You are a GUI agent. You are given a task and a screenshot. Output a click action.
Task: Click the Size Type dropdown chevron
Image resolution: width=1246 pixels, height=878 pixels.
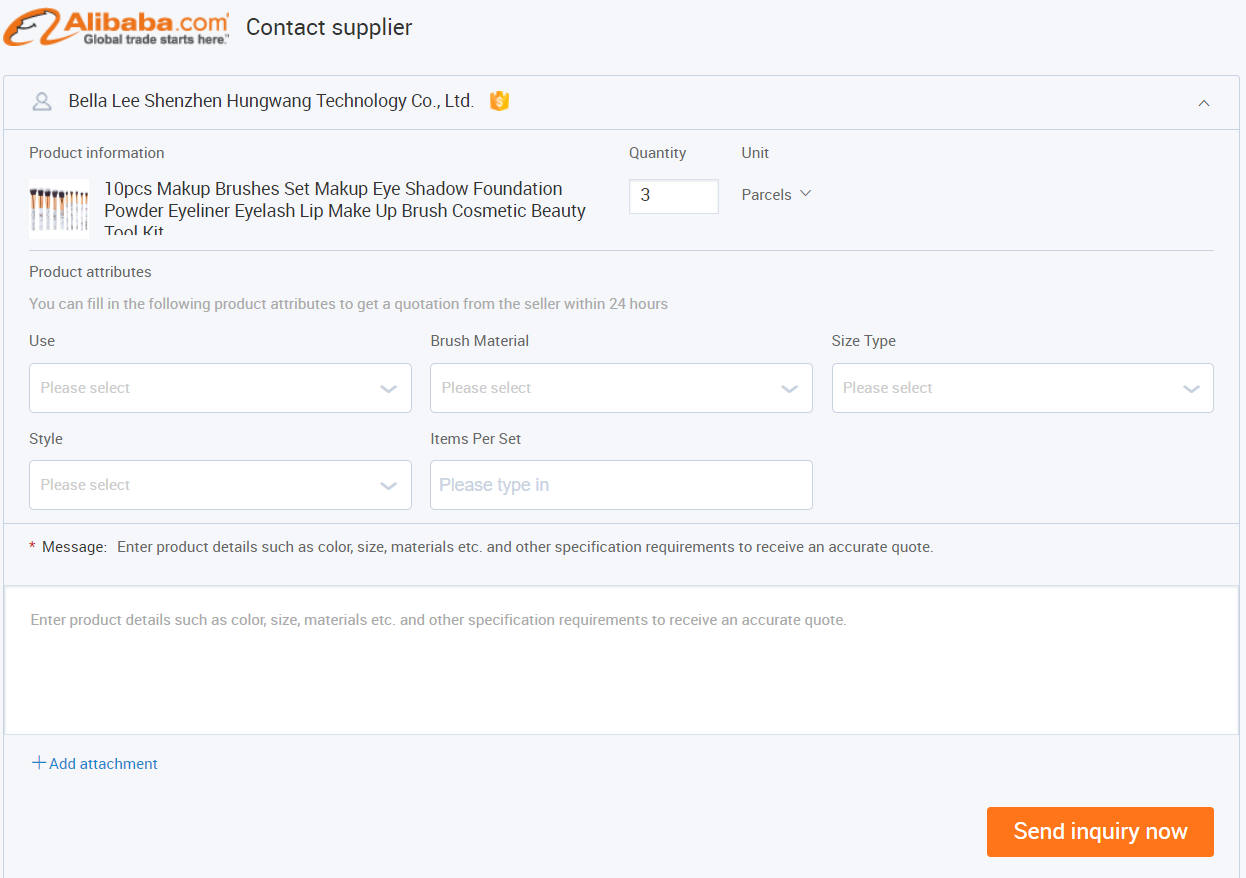pyautogui.click(x=1191, y=387)
